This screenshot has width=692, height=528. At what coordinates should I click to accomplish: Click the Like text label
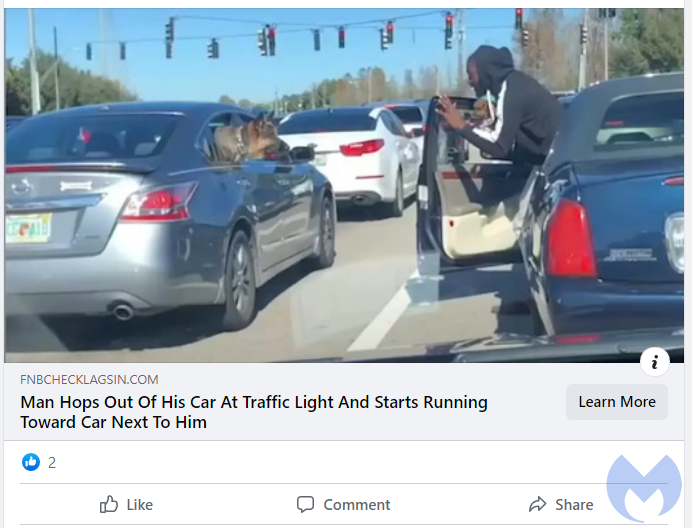[139, 505]
